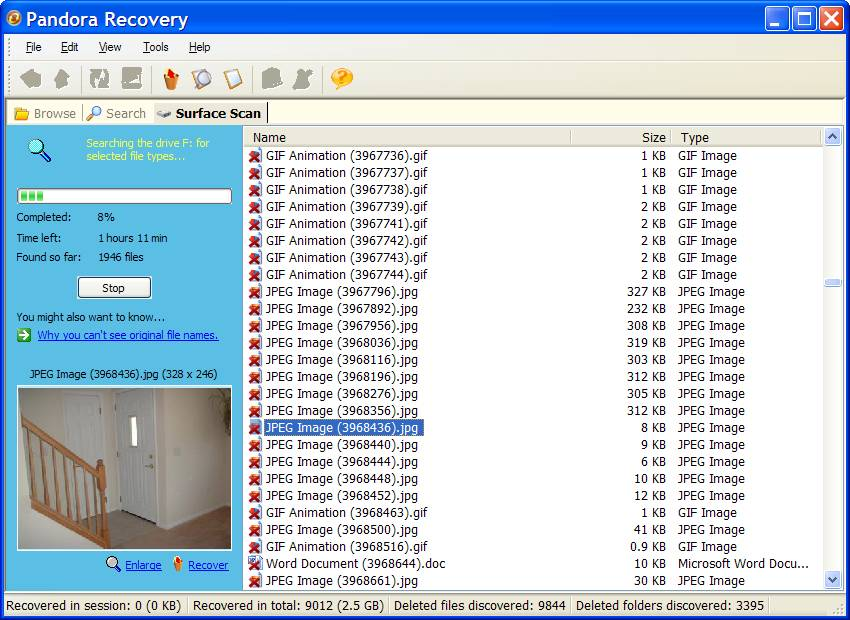Sort the list by the Type column header
The height and width of the screenshot is (620, 850).
pyautogui.click(x=746, y=137)
